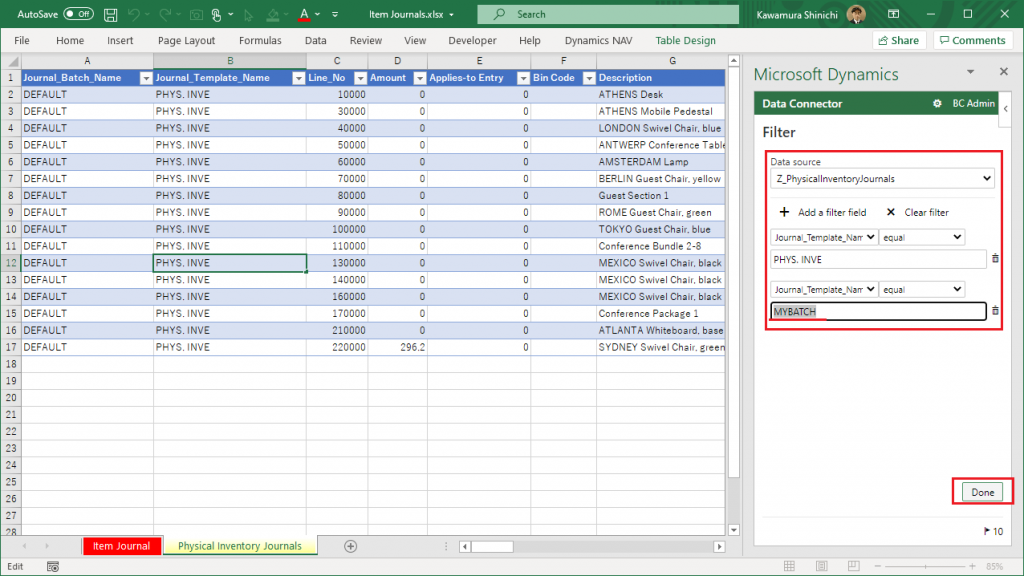Collapse the Data Connector side chevron
The height and width of the screenshot is (576, 1024).
[x=1006, y=108]
